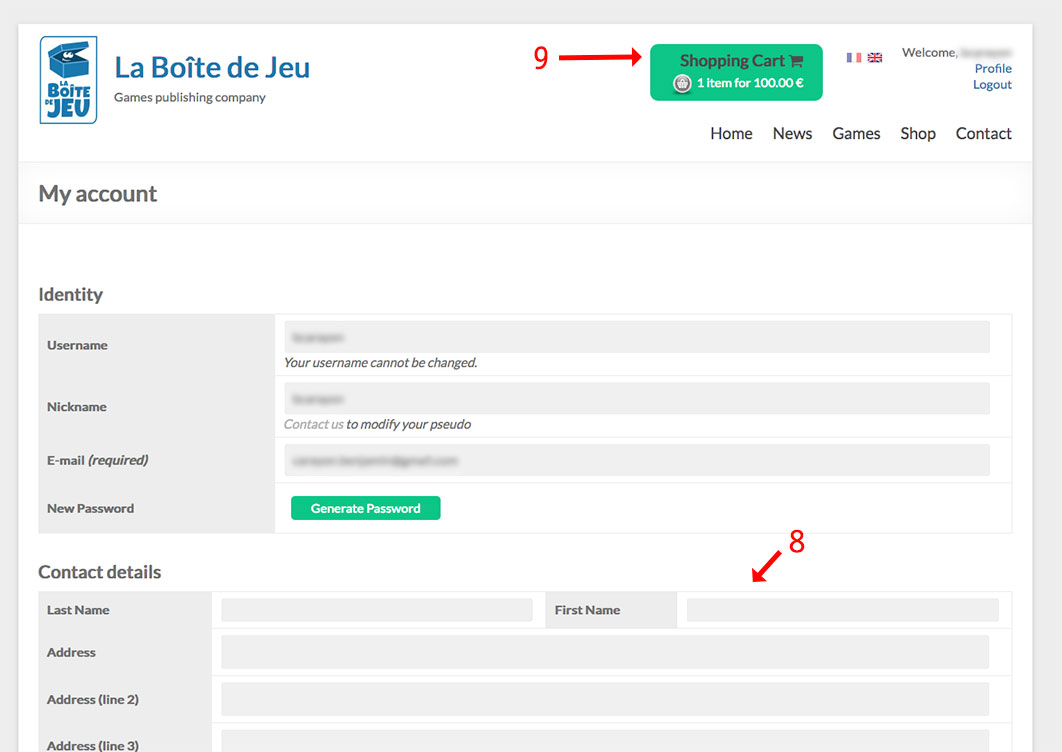The width and height of the screenshot is (1062, 752).
Task: Click the La Boîte de Jeu title
Action: (212, 67)
